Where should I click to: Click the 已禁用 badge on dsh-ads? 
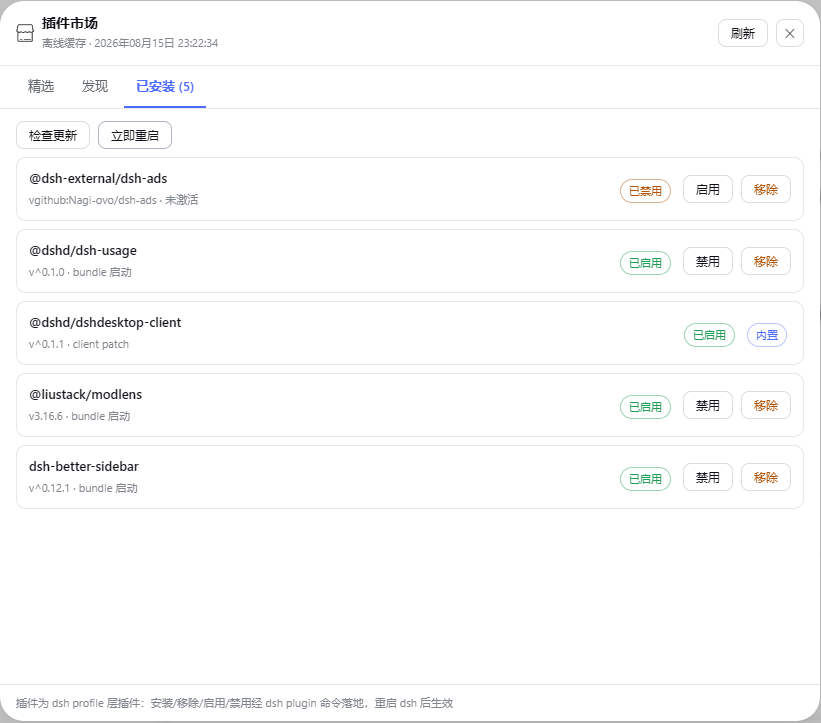[x=645, y=191]
